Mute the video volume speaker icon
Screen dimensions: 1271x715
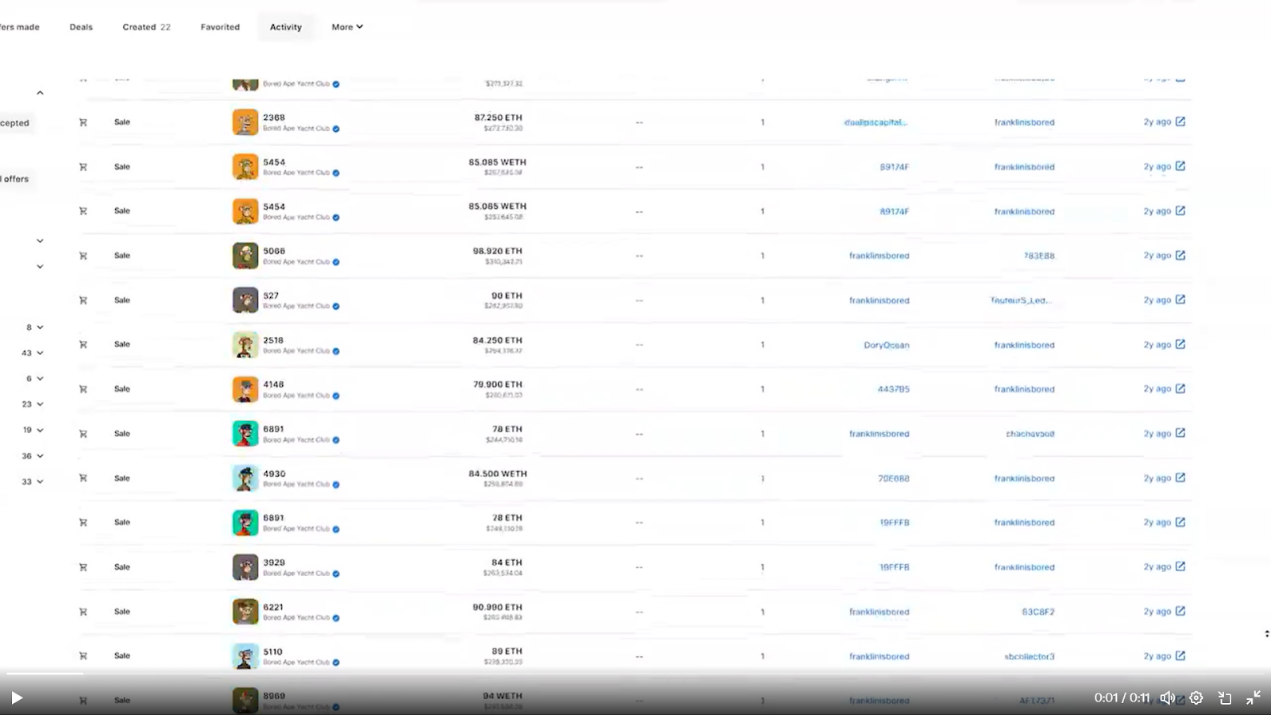click(x=1167, y=698)
